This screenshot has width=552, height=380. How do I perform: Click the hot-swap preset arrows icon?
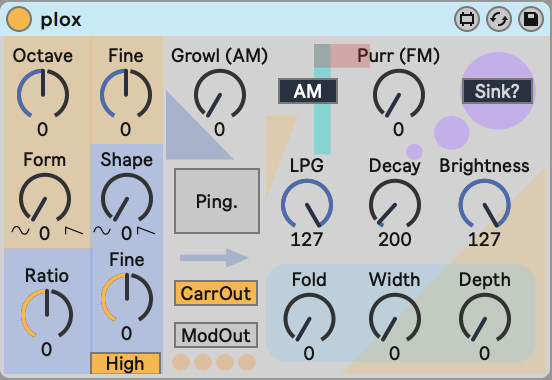(x=499, y=19)
